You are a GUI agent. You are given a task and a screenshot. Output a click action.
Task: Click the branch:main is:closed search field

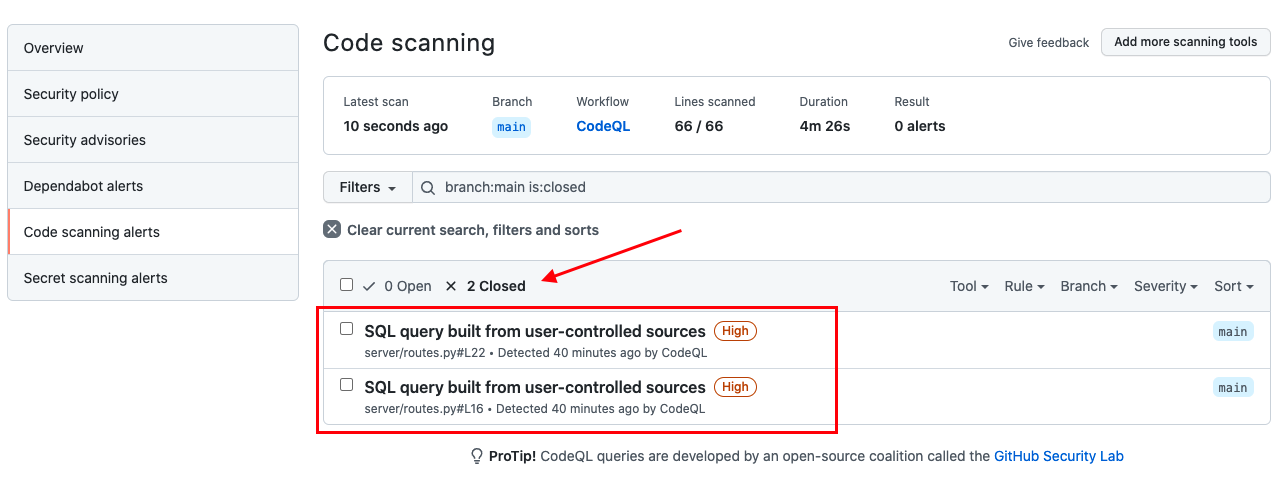[841, 187]
